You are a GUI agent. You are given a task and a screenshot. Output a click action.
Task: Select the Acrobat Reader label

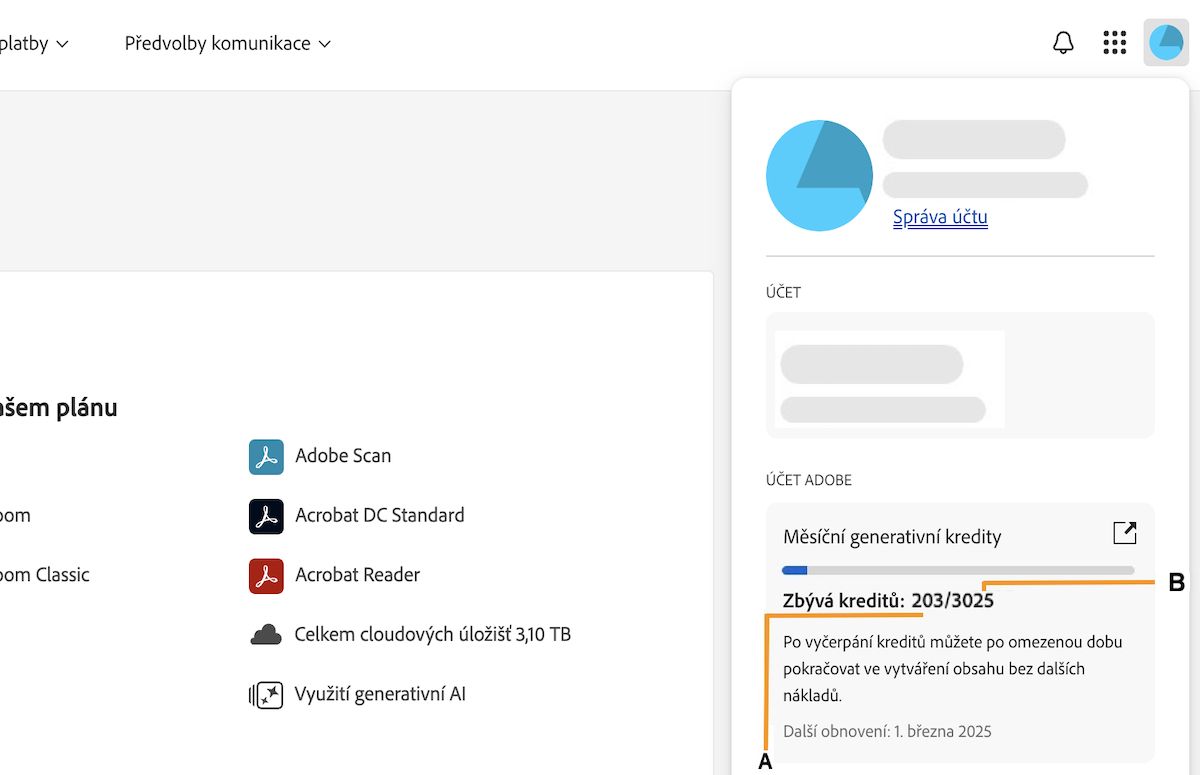tap(357, 575)
